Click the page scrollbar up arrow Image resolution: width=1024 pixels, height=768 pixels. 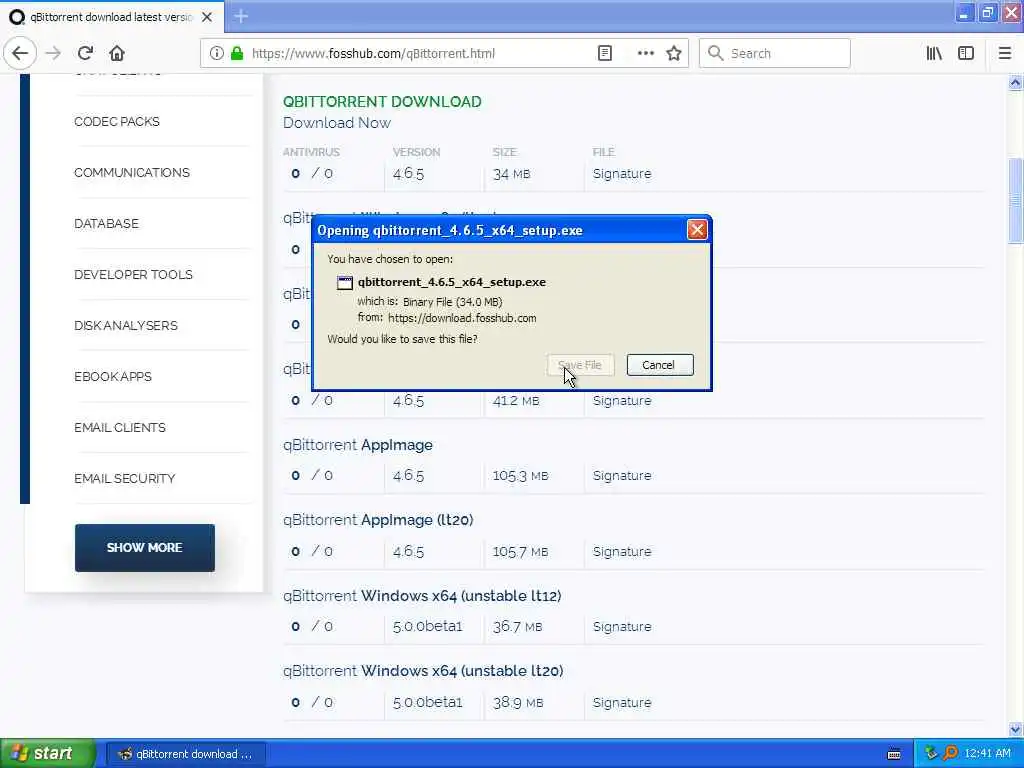[1015, 82]
